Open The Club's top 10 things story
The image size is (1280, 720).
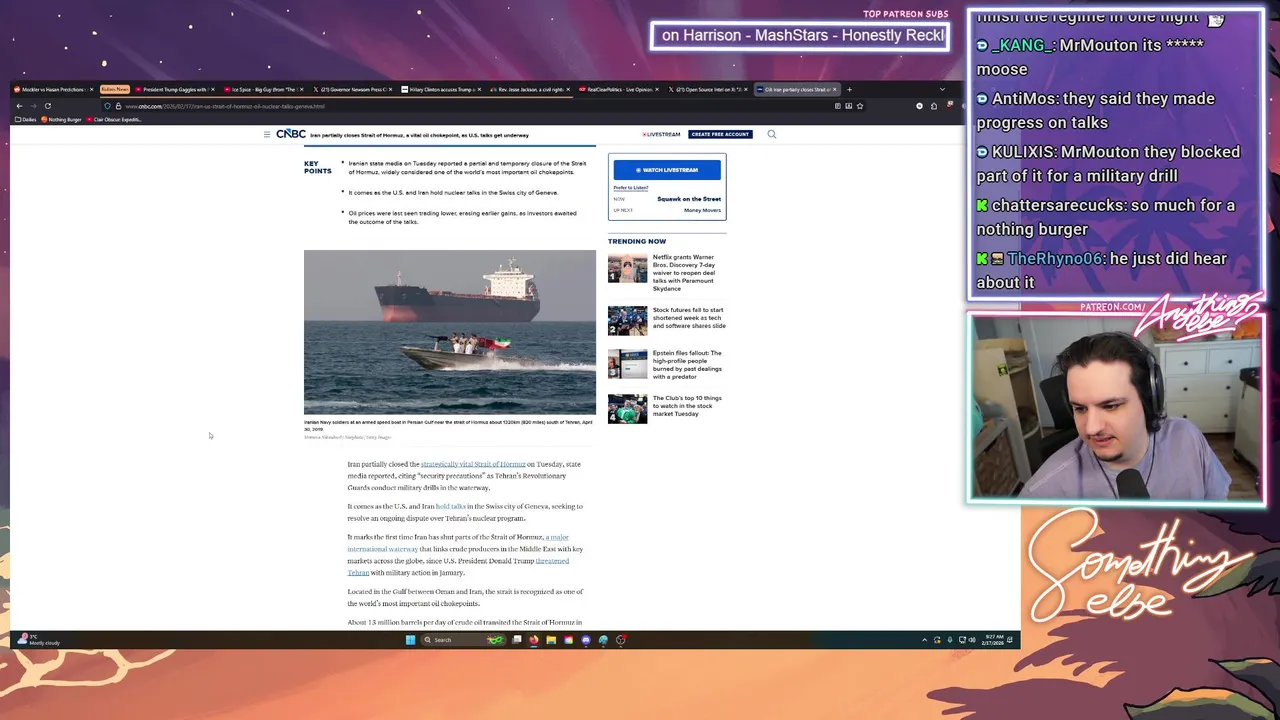(x=689, y=406)
